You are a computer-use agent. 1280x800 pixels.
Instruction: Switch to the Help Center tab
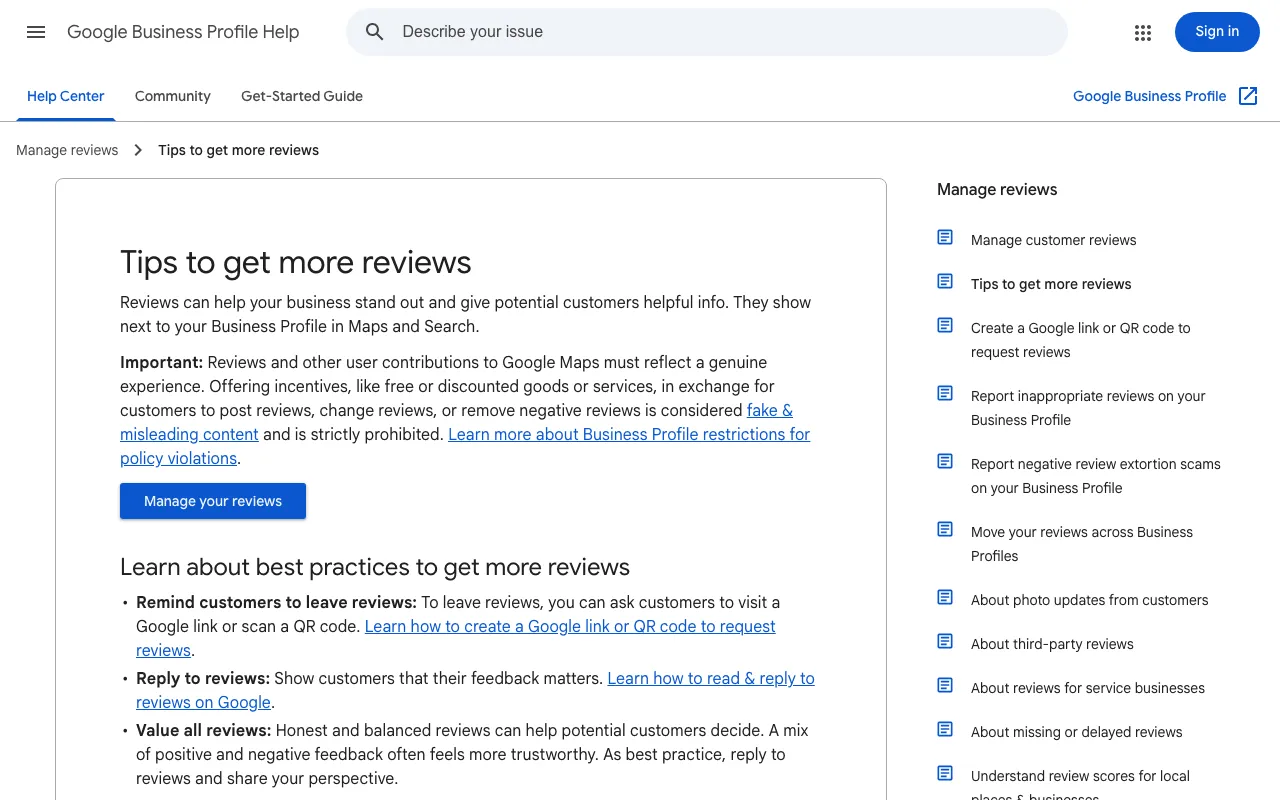(66, 96)
